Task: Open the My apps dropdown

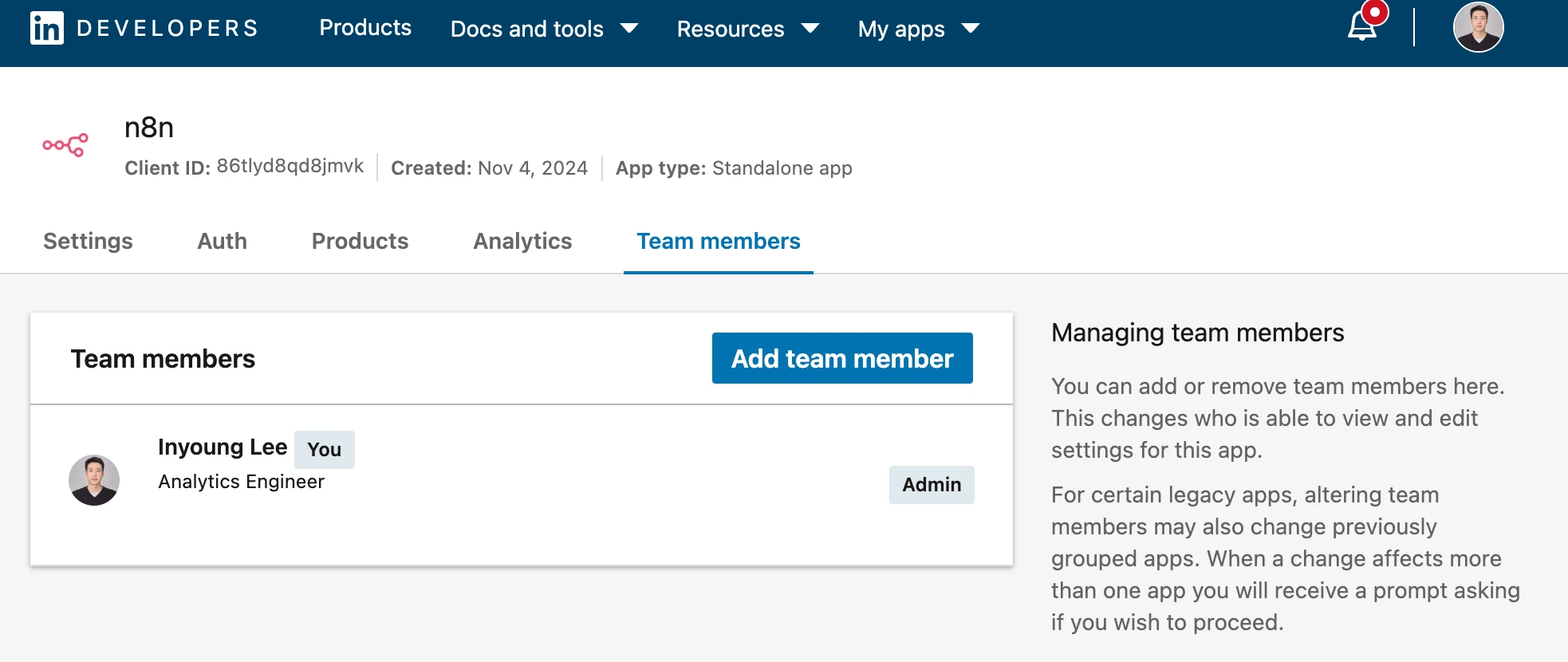Action: 918,29
